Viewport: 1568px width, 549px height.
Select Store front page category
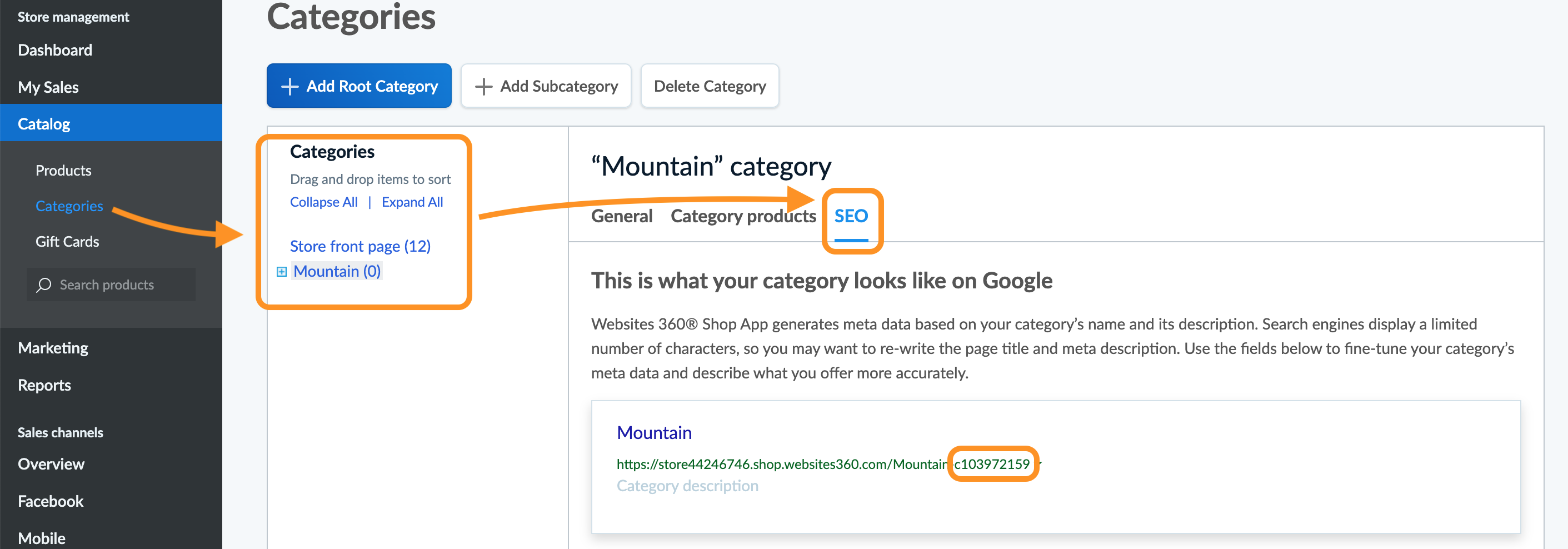[x=359, y=247]
